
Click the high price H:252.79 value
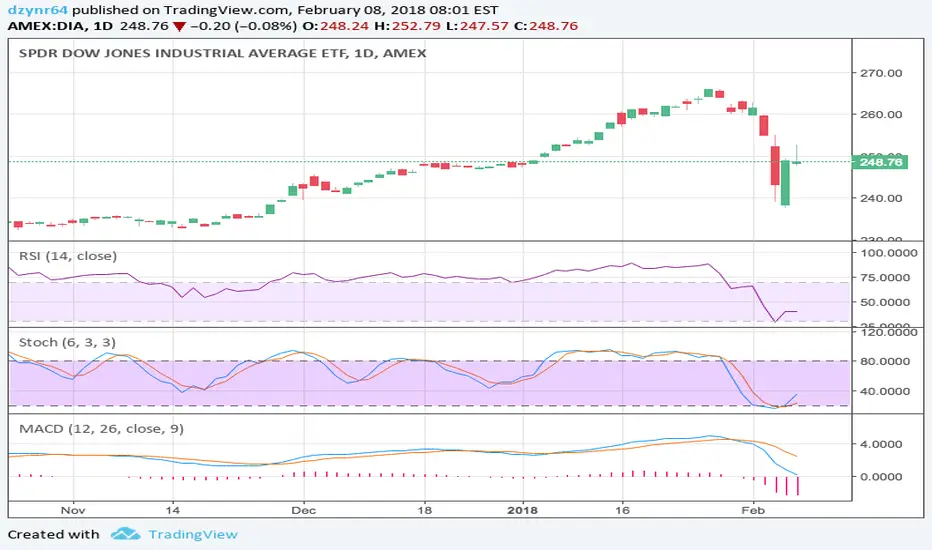(407, 26)
